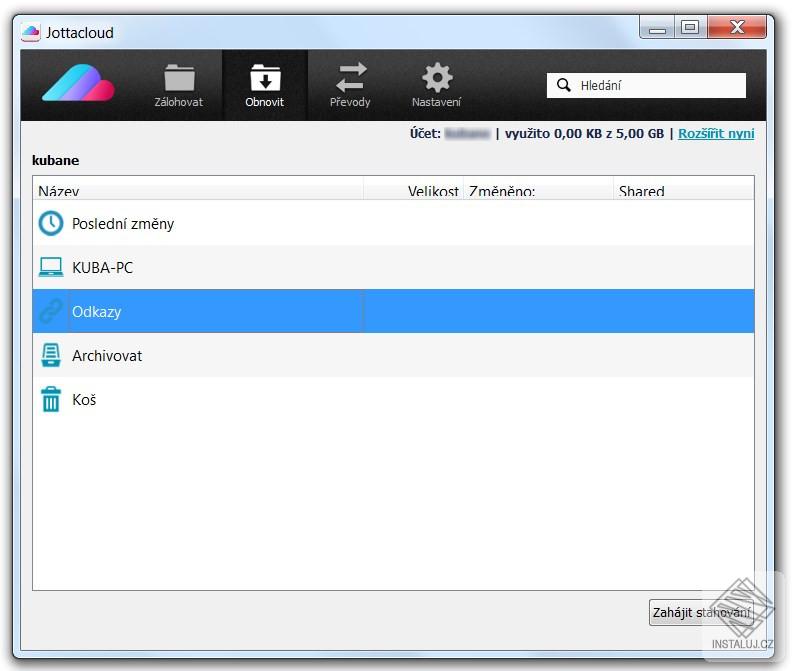Open the Rozšířit nyní upgrade link
Viewport: 793px width, 671px height.
point(716,133)
